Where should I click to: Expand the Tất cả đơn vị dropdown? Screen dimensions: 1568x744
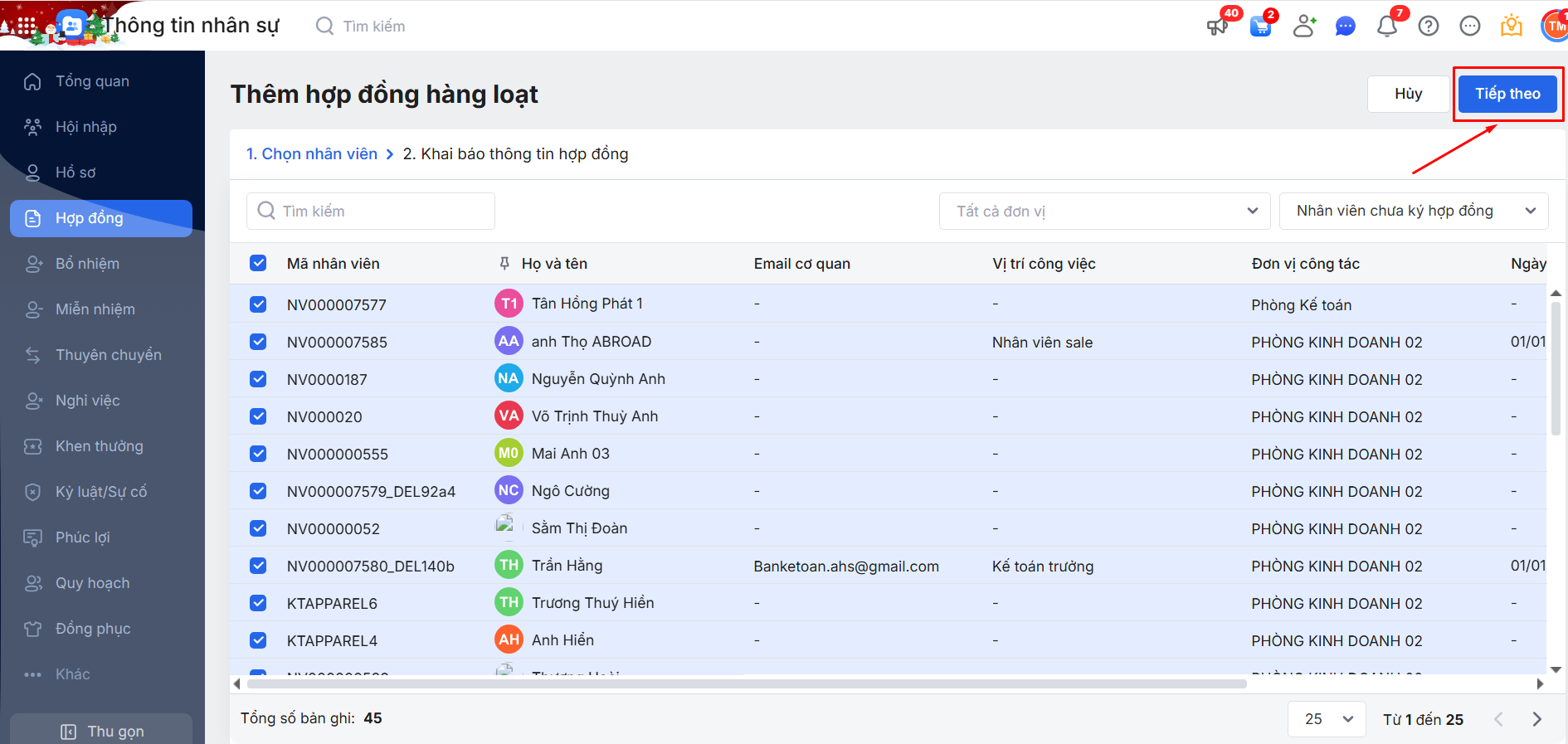1103,212
